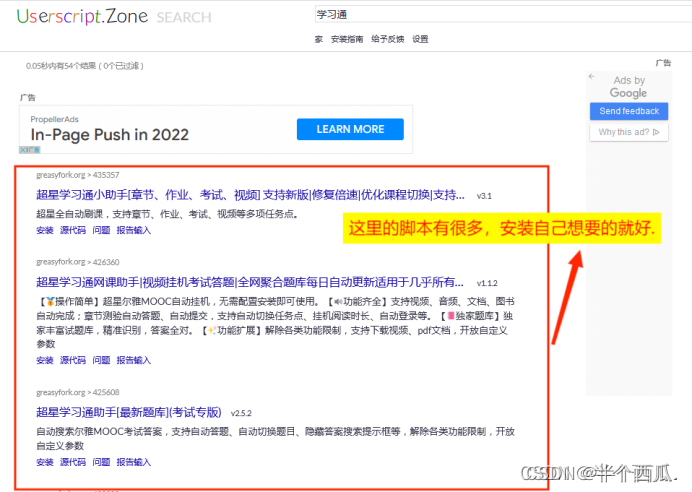Click 问题 under 超星学习通小助手 result
Image resolution: width=692 pixels, height=492 pixels.
click(101, 230)
